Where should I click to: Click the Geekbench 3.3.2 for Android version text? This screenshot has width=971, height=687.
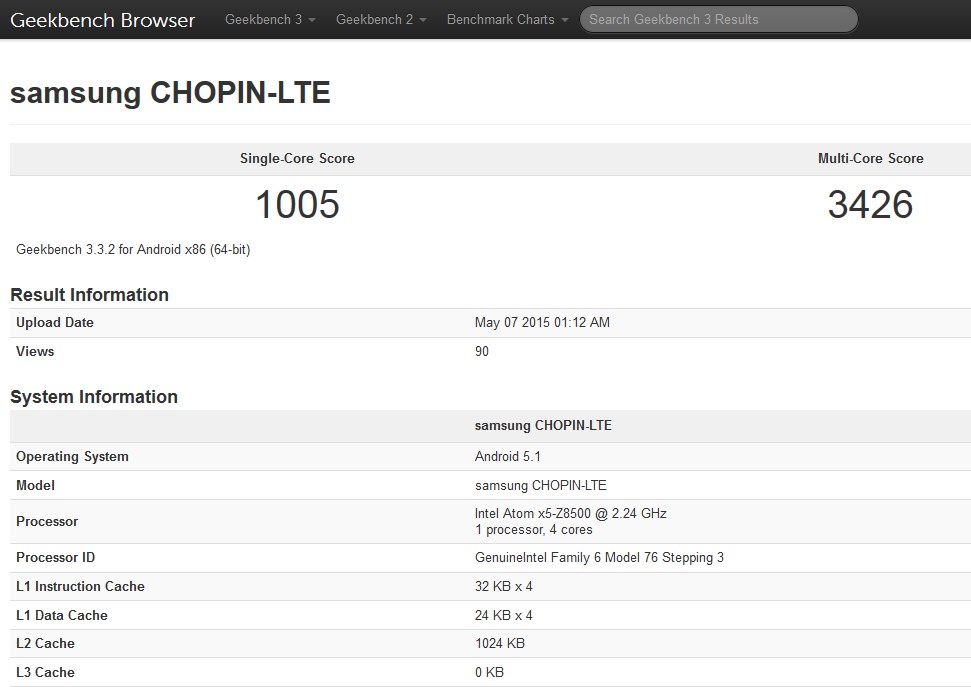133,250
